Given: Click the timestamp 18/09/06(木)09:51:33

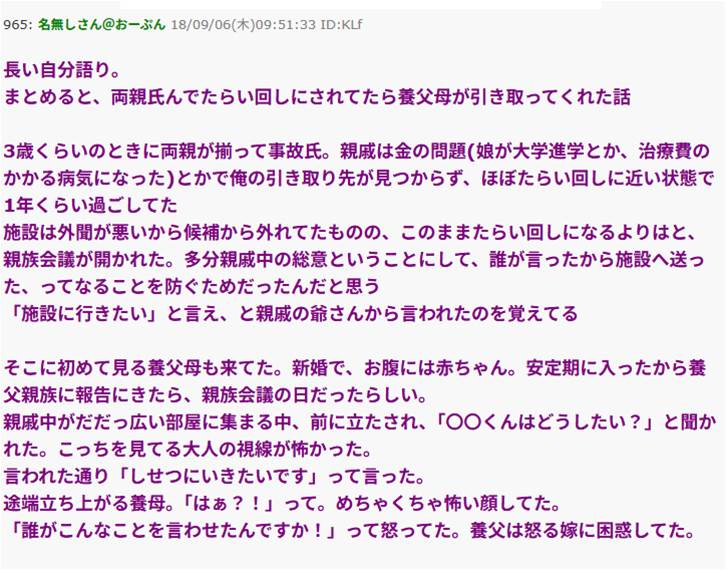Looking at the screenshot, I should point(243,24).
